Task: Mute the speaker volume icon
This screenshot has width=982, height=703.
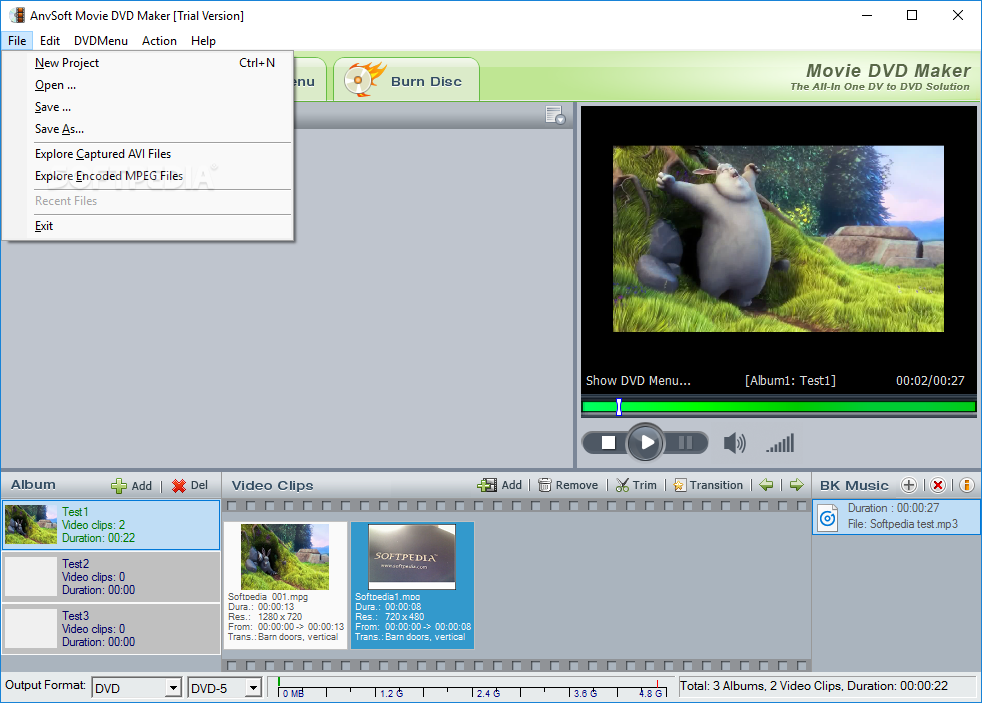Action: pos(735,443)
